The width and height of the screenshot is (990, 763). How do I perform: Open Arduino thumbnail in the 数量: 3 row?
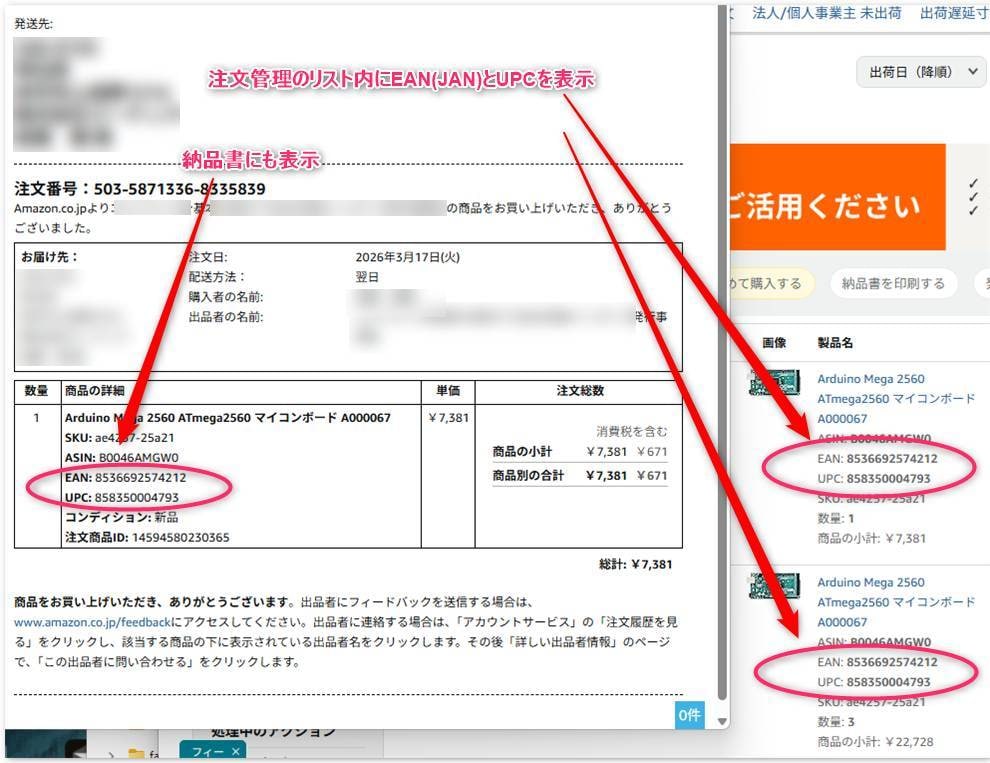pyautogui.click(x=774, y=586)
